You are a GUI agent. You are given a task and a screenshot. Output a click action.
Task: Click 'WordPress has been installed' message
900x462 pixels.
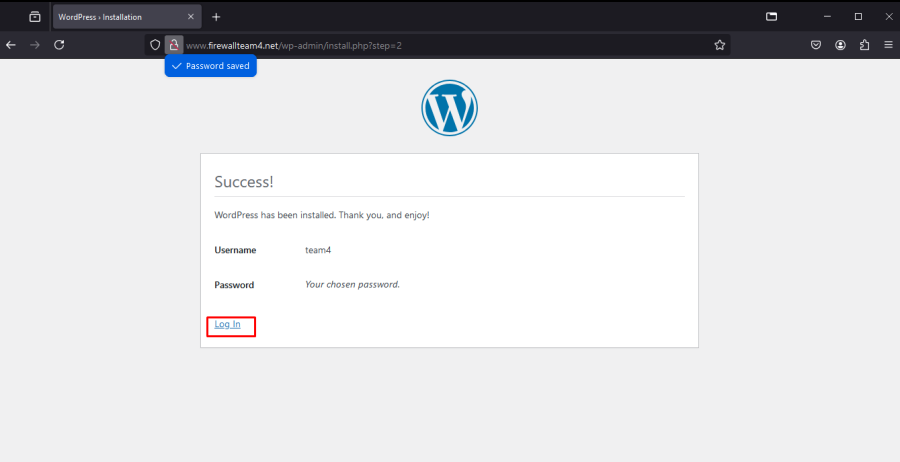click(321, 215)
